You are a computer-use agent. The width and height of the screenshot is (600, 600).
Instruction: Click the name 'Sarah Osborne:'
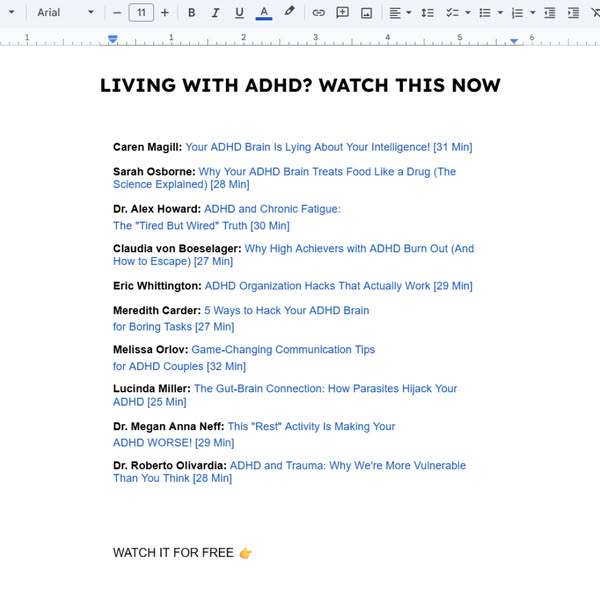point(154,171)
